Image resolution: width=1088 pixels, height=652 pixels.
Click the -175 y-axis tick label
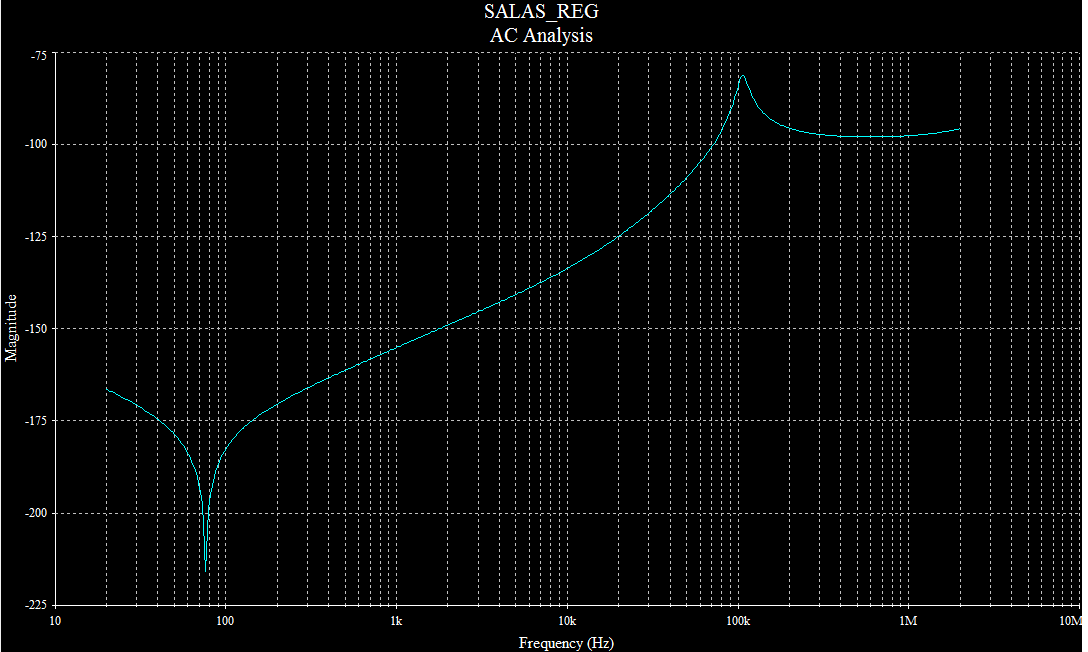(36, 421)
